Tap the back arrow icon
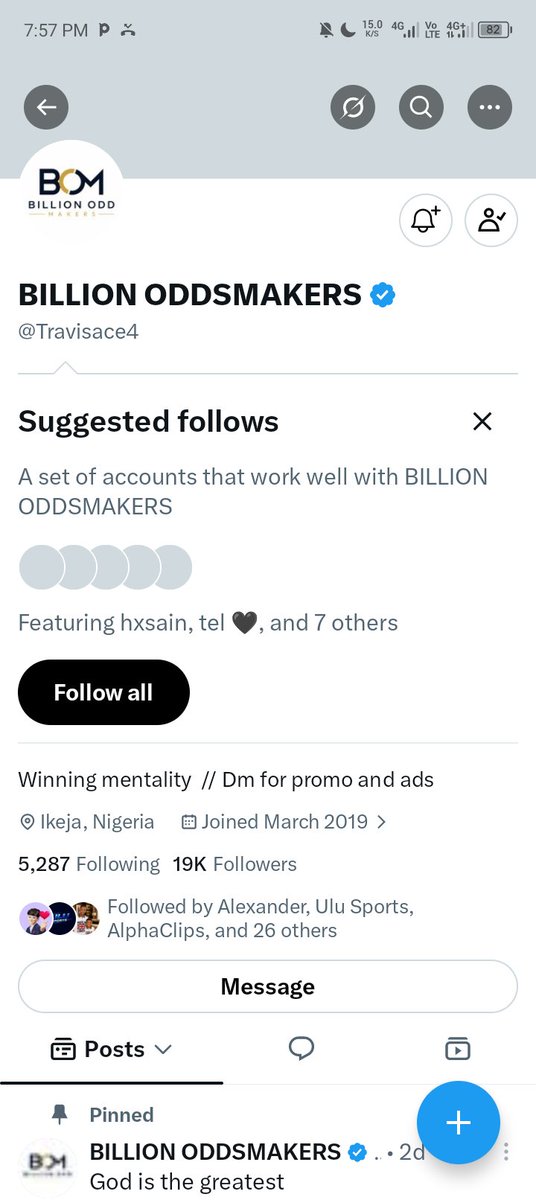 [46, 107]
